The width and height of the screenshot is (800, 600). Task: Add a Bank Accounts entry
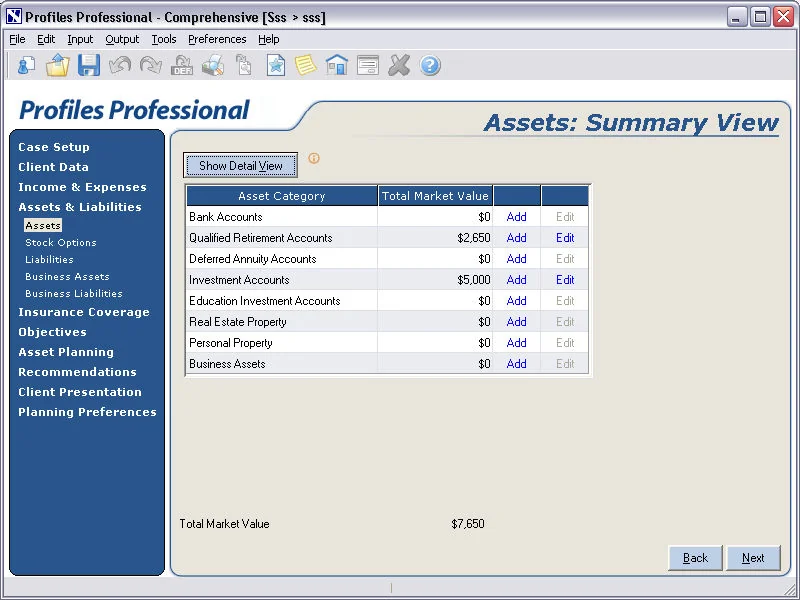[516, 217]
